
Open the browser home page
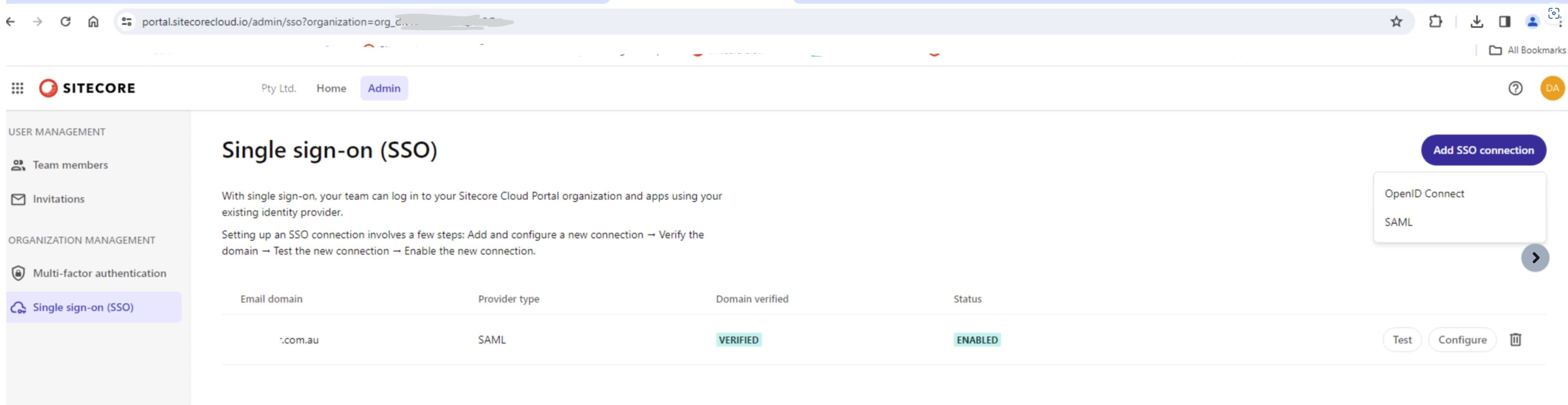pos(93,22)
